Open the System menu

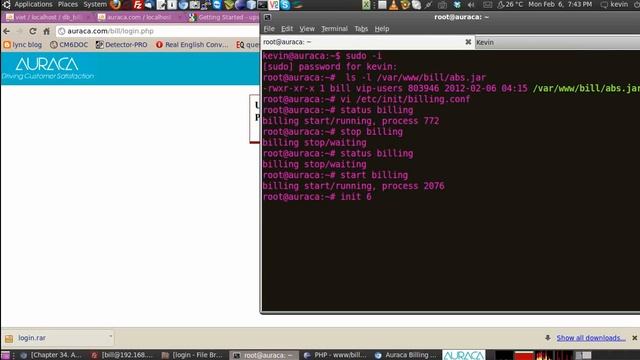click(95, 4)
